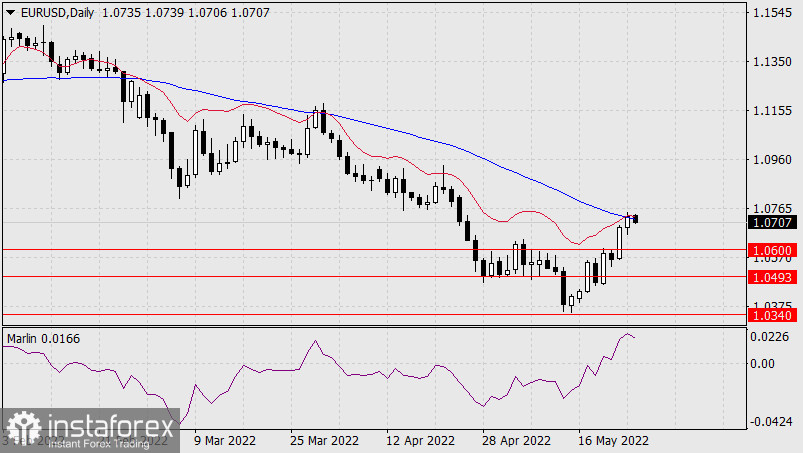Select the EURUSD,Daily symbol label

57,13
